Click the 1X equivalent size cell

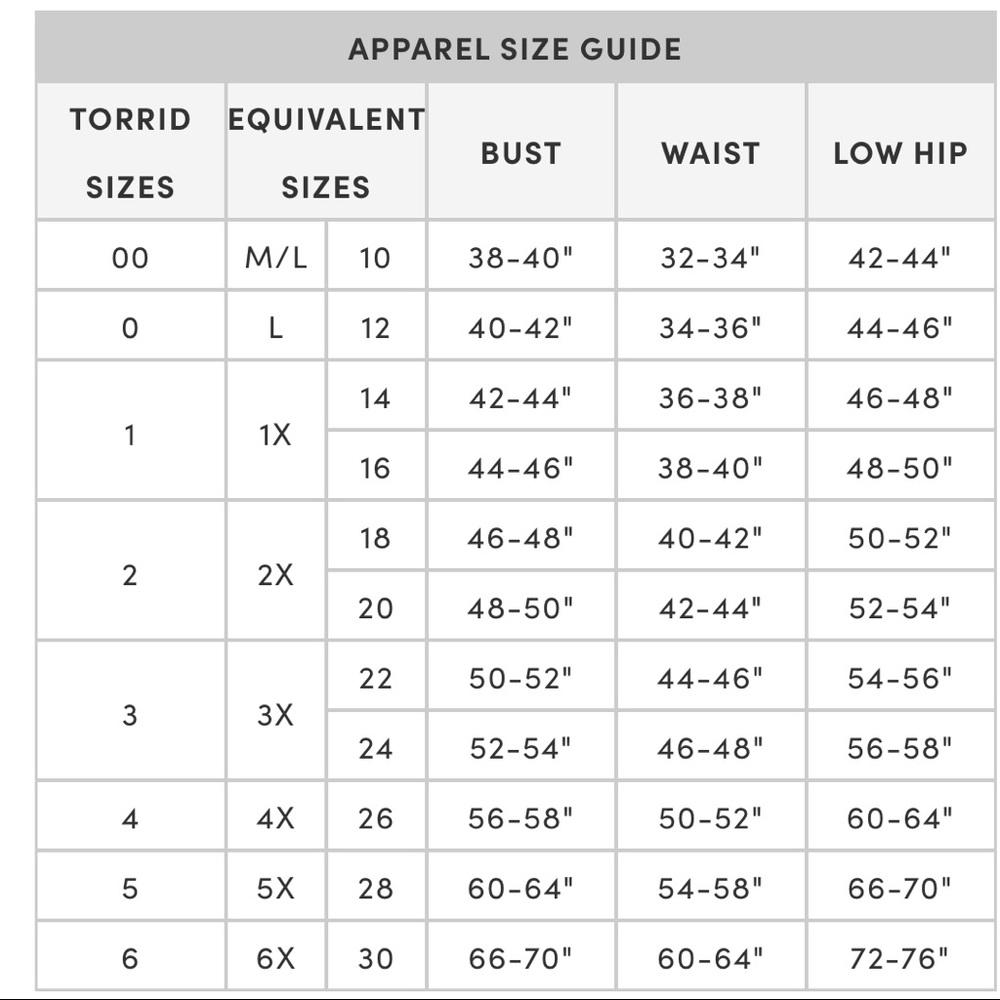tap(276, 431)
